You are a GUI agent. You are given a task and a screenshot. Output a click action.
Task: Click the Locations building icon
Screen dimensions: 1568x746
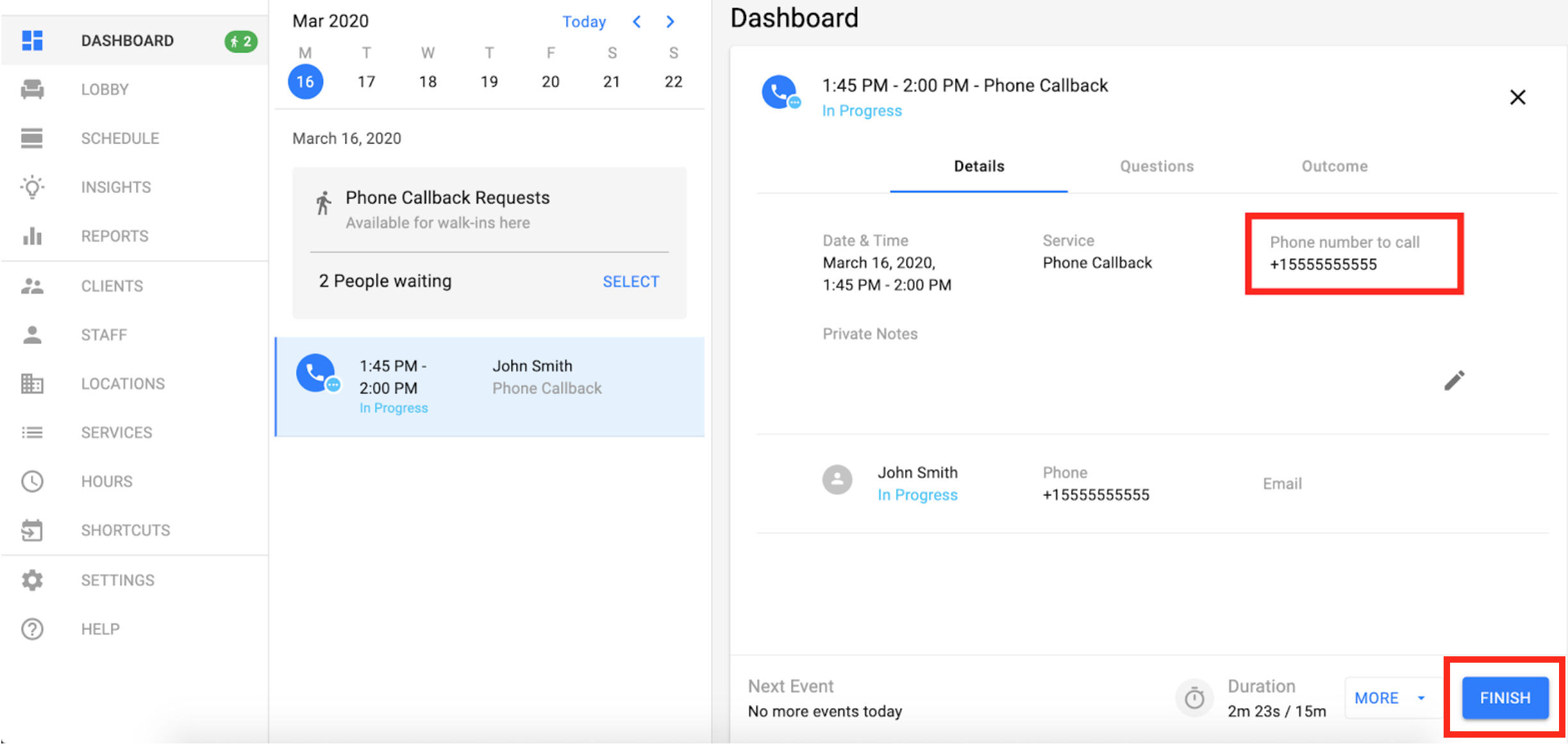click(32, 383)
